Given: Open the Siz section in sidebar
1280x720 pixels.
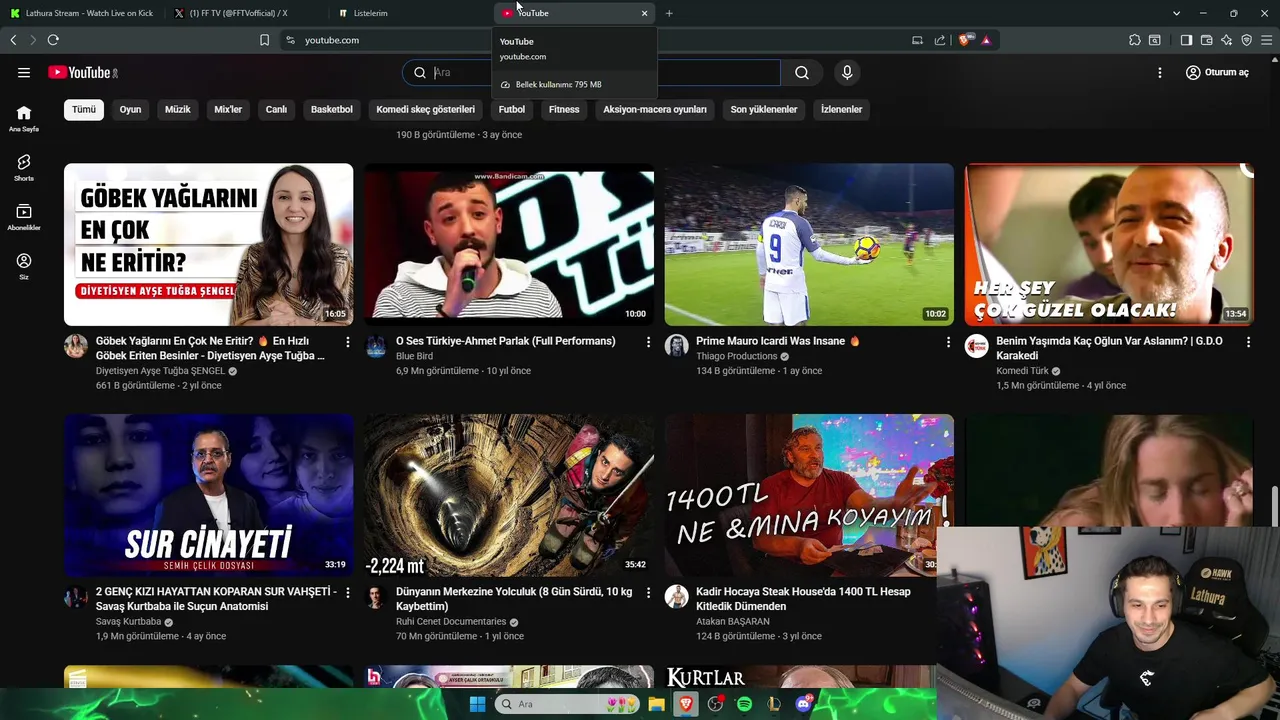Looking at the screenshot, I should 24,266.
